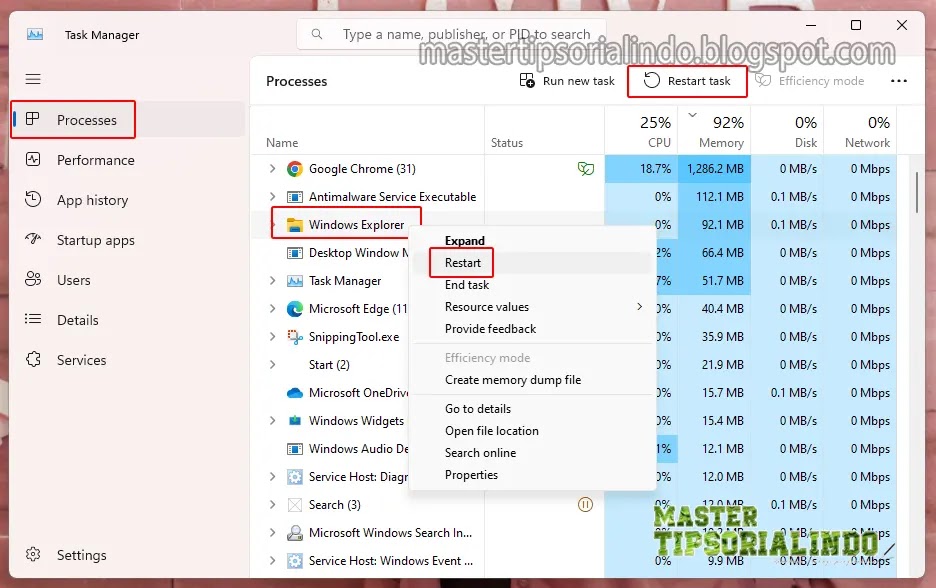The width and height of the screenshot is (936, 588).
Task: Click the Services puzzle icon
Action: 33,359
